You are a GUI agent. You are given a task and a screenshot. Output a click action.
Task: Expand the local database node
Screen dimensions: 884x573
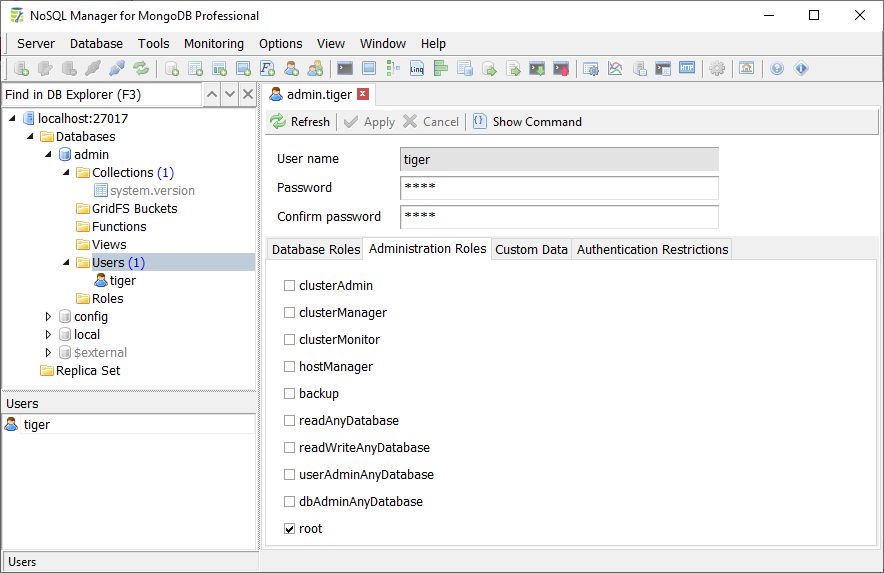tap(48, 335)
